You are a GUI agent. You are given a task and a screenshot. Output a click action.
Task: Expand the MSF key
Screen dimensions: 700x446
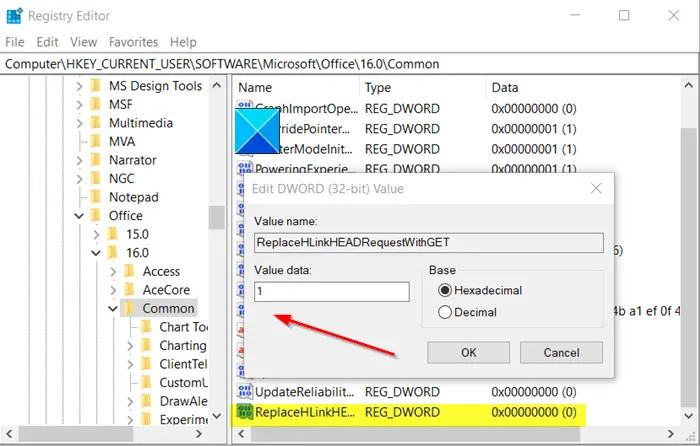[x=79, y=104]
